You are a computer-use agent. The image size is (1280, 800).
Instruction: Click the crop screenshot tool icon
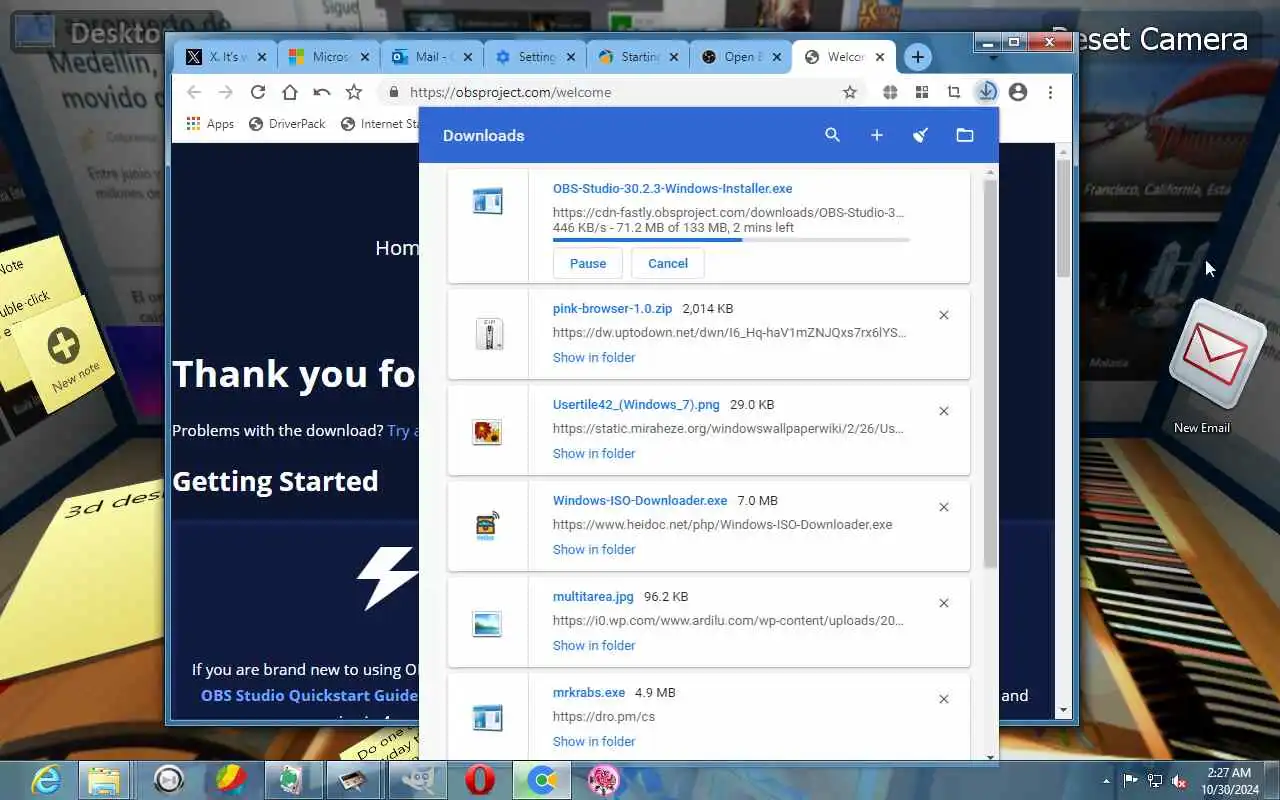point(954,92)
